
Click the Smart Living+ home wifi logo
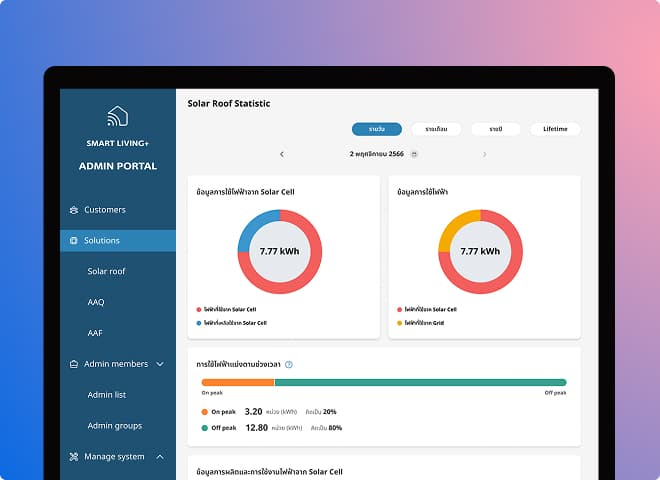[x=117, y=116]
